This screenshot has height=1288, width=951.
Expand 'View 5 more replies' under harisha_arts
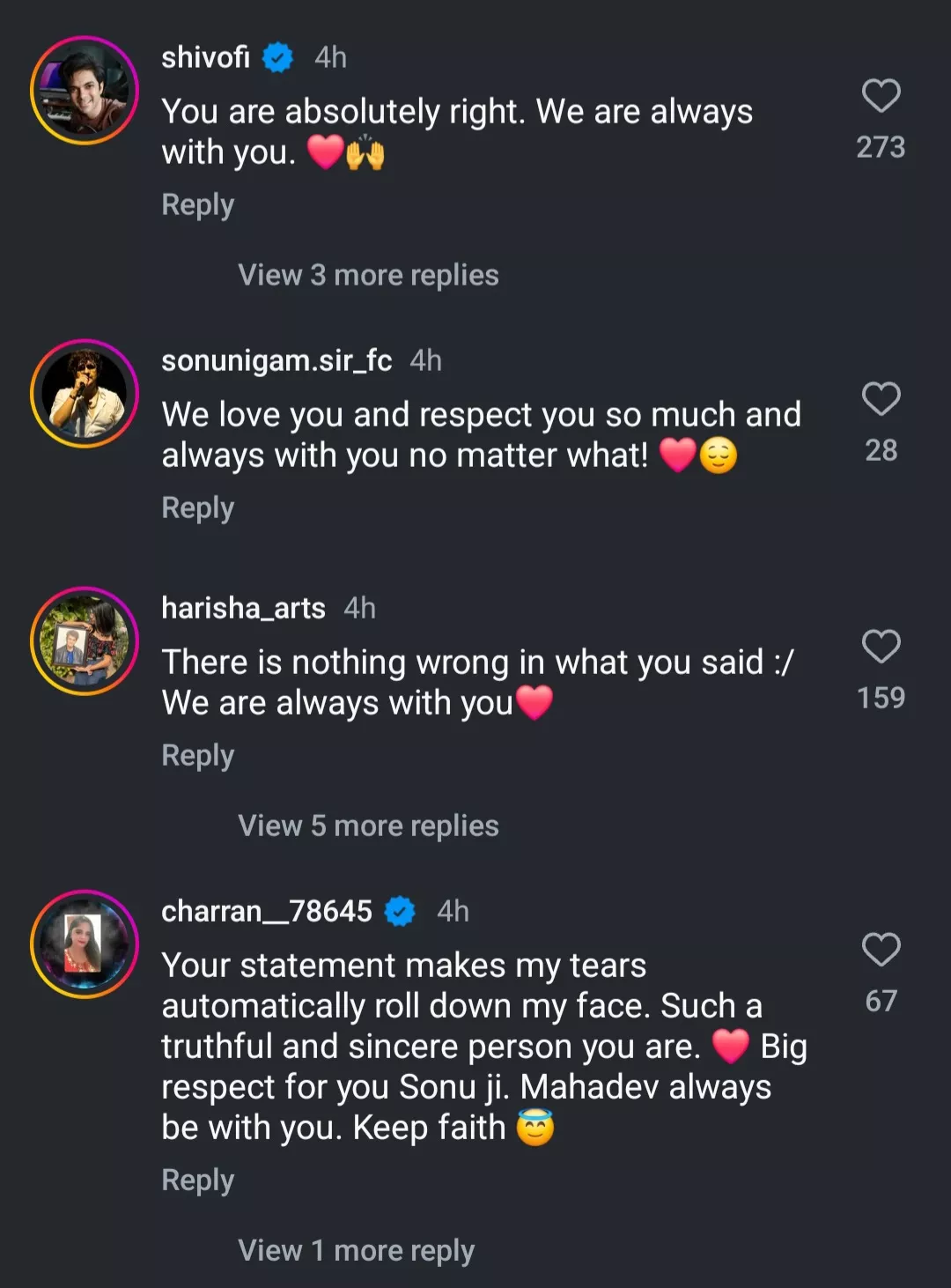click(x=368, y=825)
